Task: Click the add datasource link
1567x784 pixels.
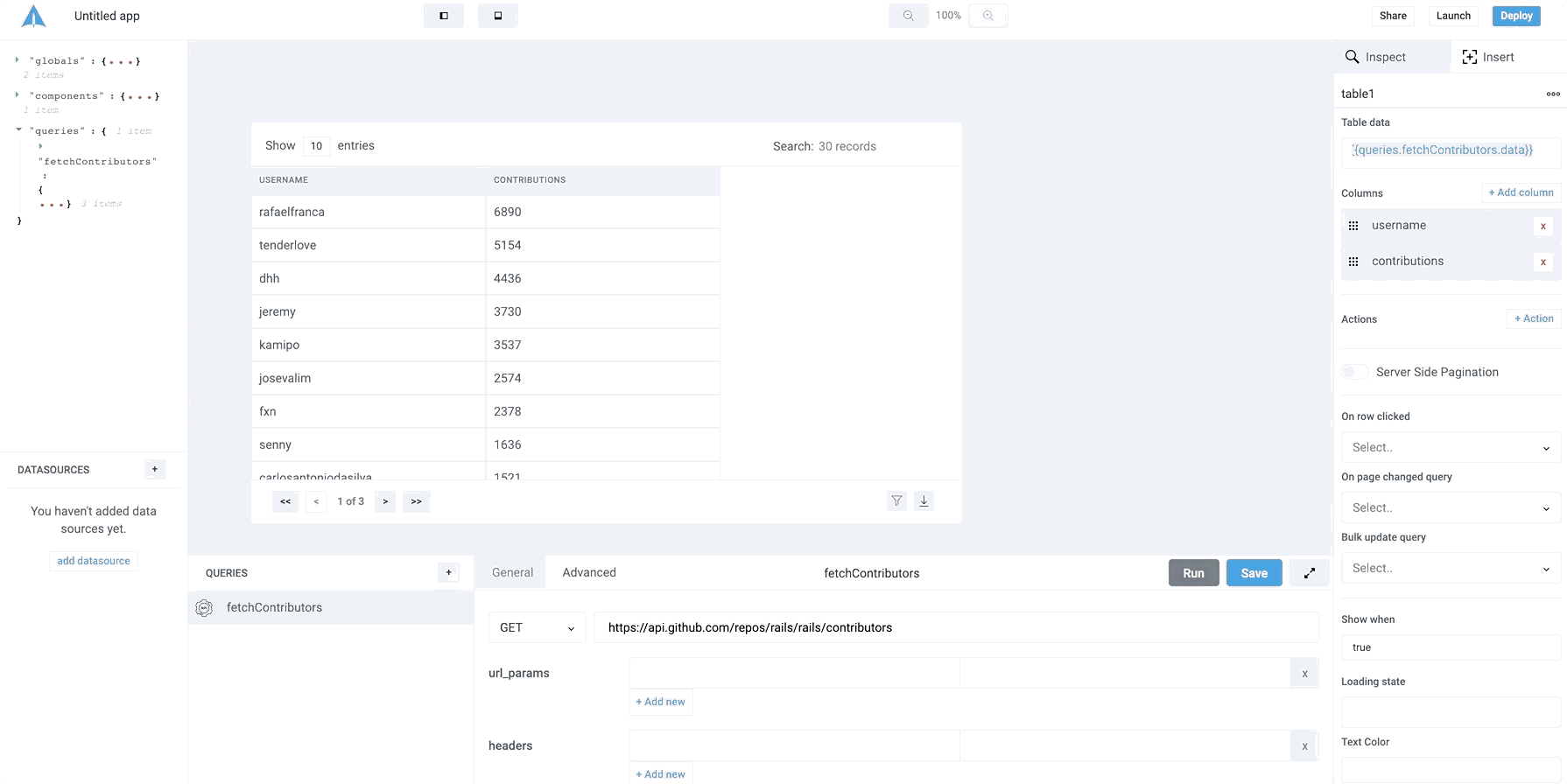Action: click(x=94, y=561)
